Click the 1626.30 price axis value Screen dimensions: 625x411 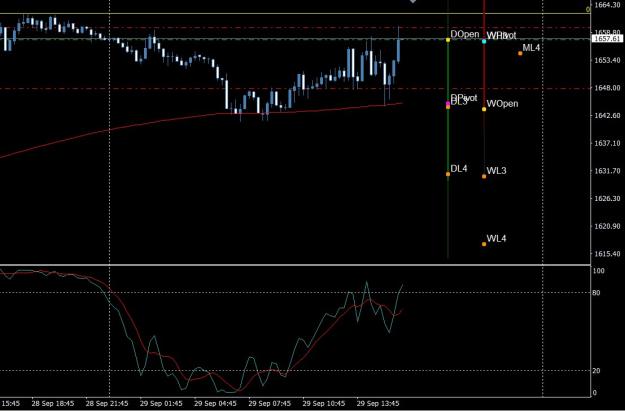click(607, 199)
